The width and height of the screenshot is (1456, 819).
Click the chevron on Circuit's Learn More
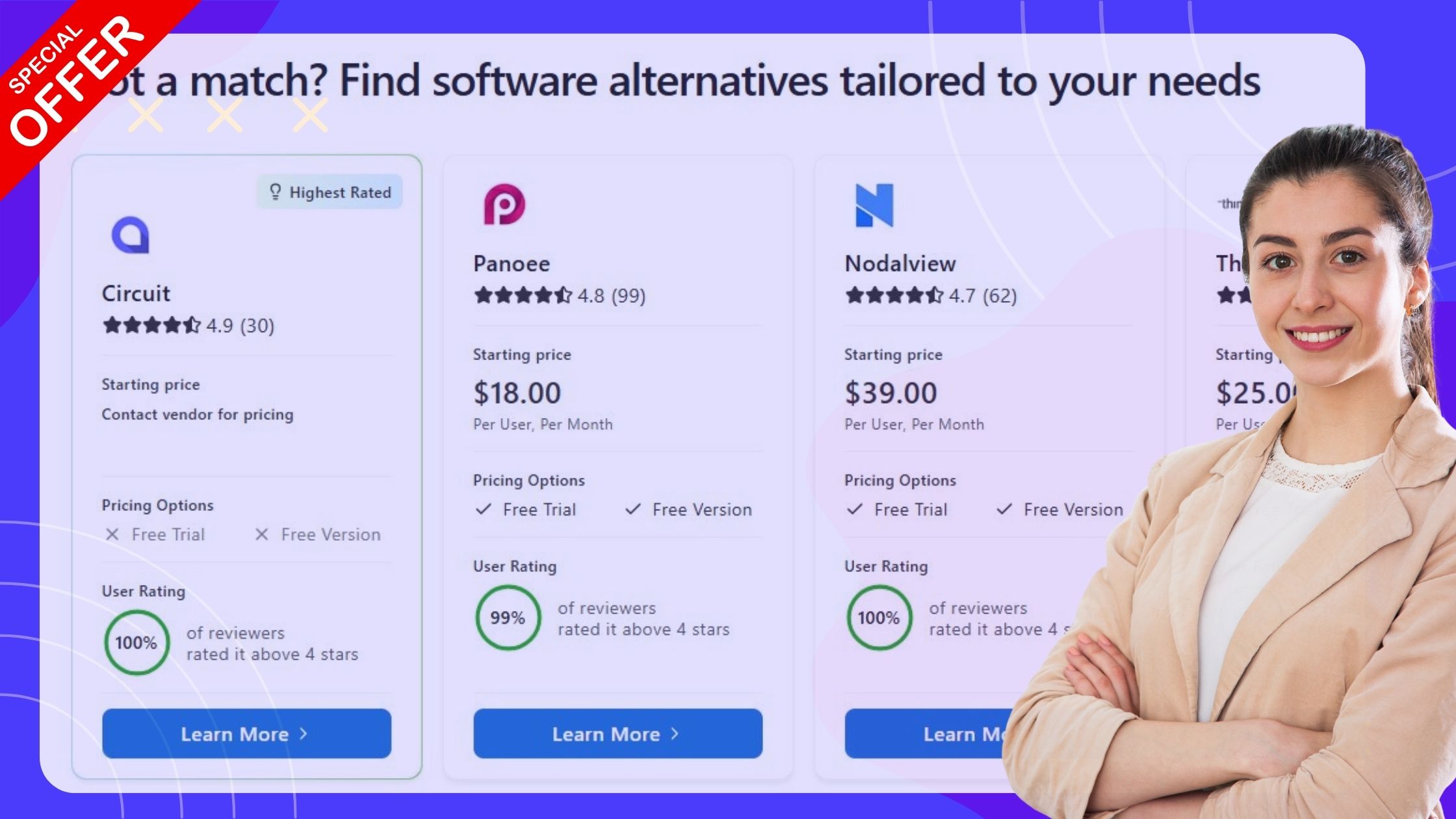point(303,733)
